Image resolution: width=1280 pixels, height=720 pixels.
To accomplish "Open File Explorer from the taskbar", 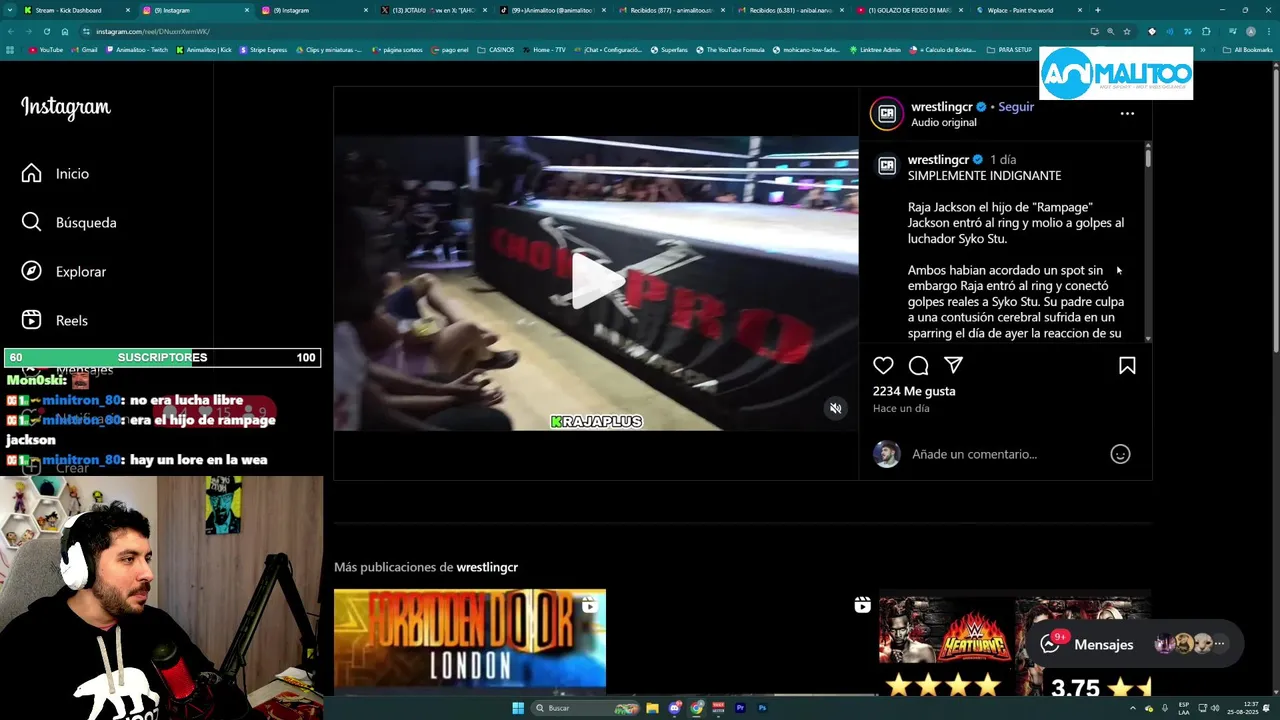I will (652, 708).
